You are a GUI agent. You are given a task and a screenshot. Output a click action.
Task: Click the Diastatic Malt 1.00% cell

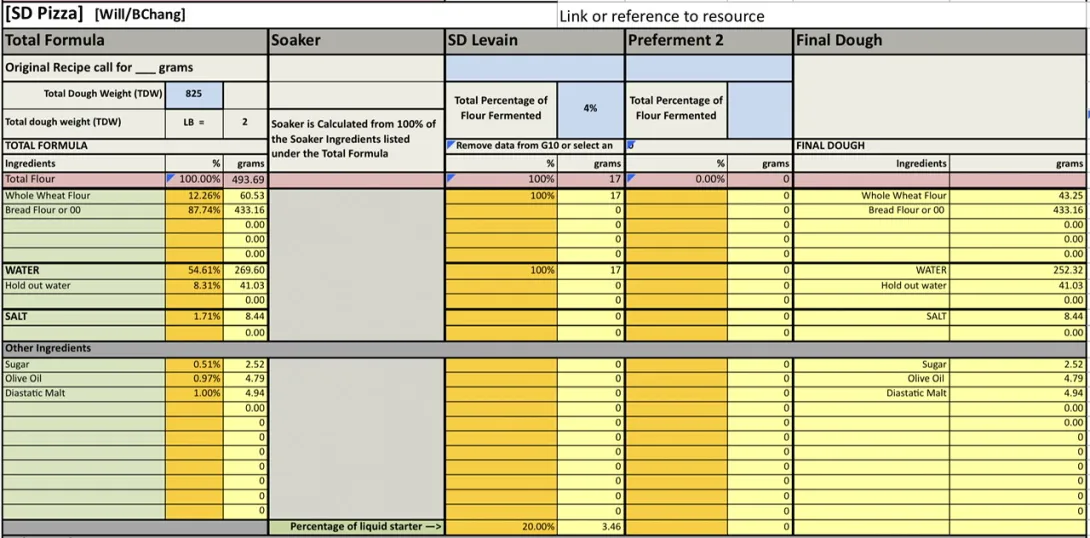(x=194, y=393)
